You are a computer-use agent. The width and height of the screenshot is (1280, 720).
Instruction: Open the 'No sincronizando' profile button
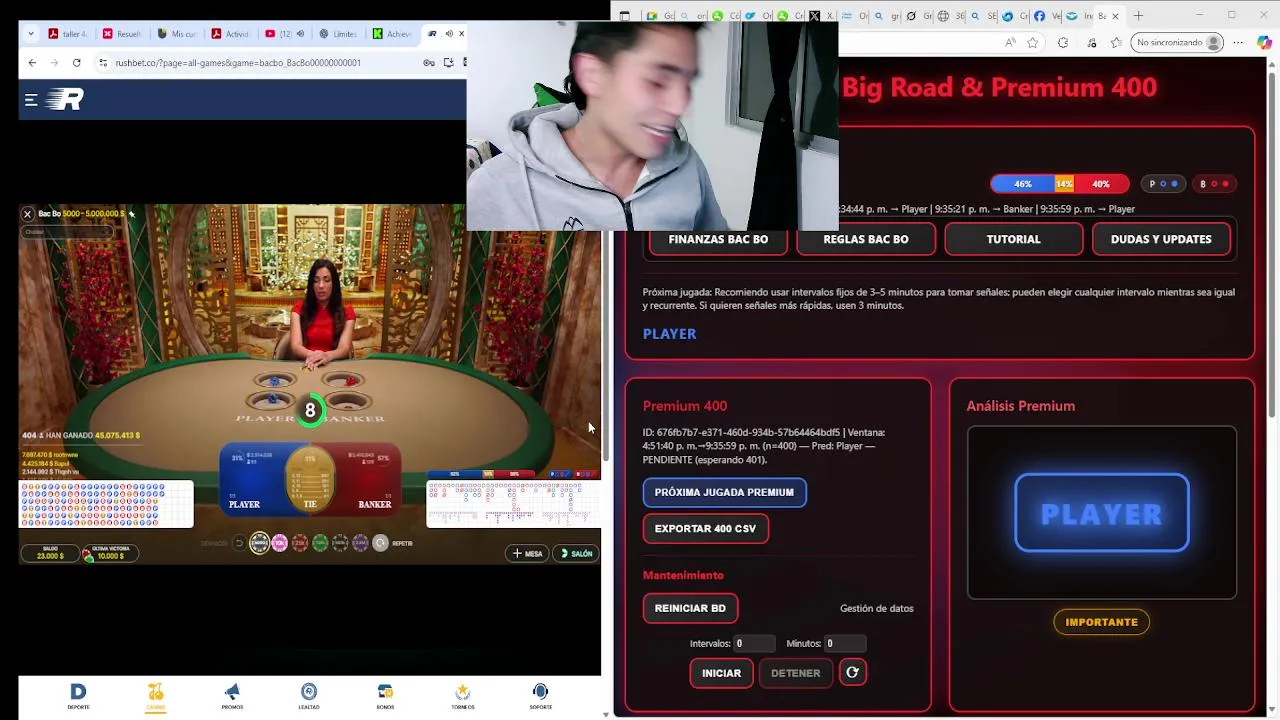coord(1179,43)
